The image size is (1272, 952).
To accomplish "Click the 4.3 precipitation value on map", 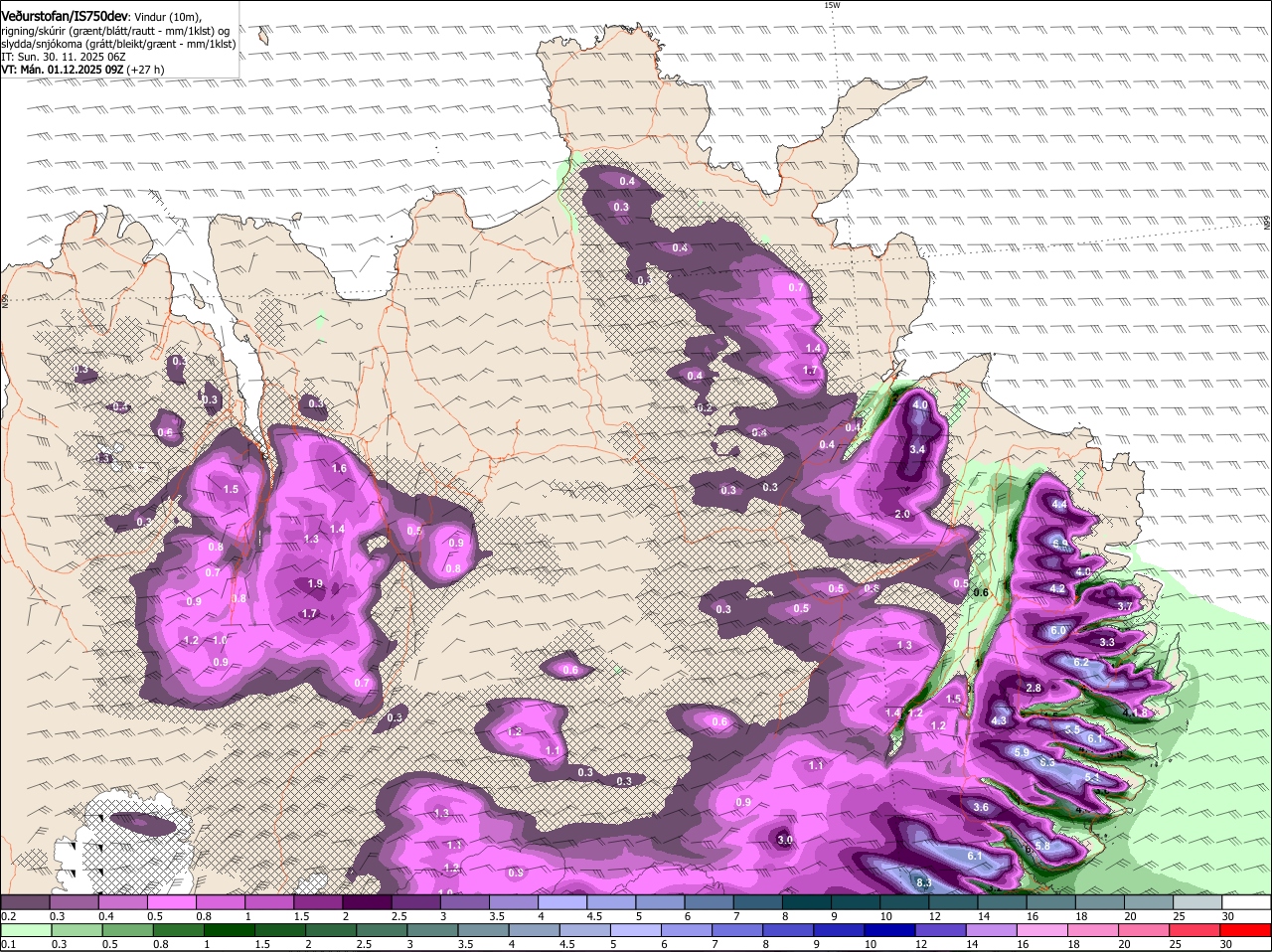I will [1000, 720].
